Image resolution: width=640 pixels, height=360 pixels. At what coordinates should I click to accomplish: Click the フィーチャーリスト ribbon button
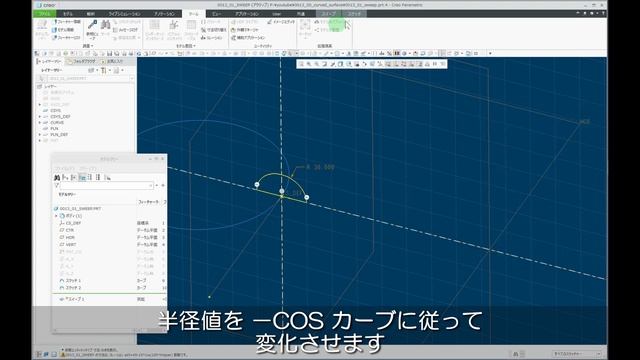(67, 38)
